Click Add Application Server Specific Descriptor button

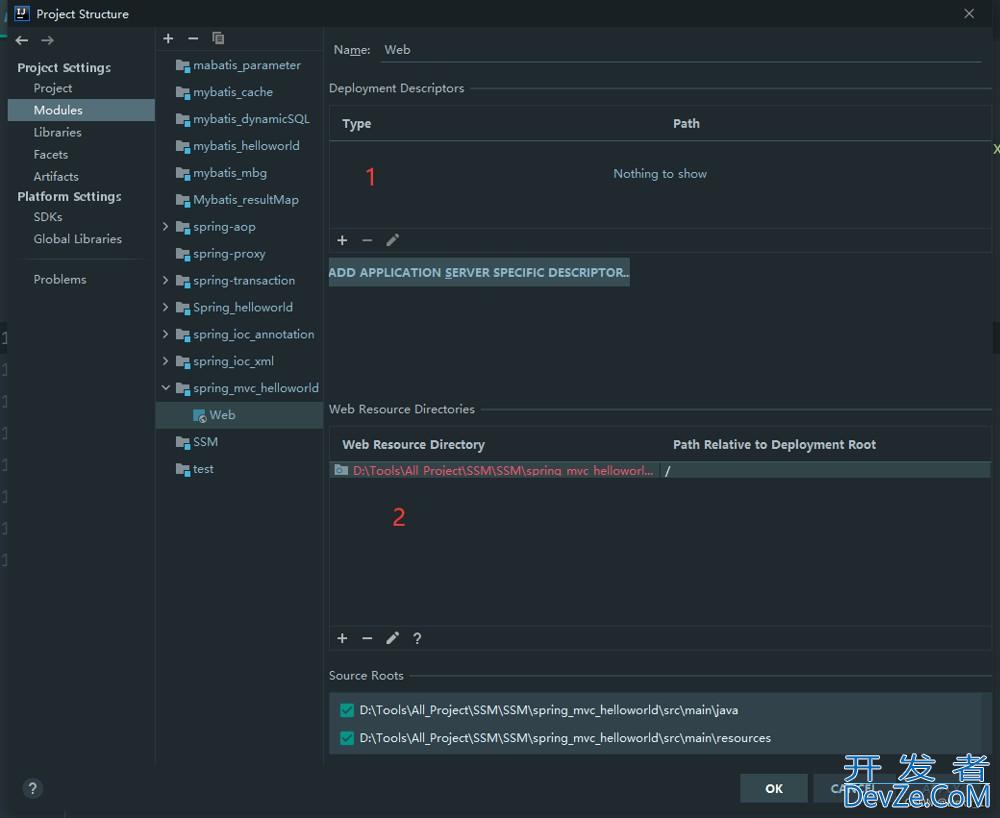[479, 272]
